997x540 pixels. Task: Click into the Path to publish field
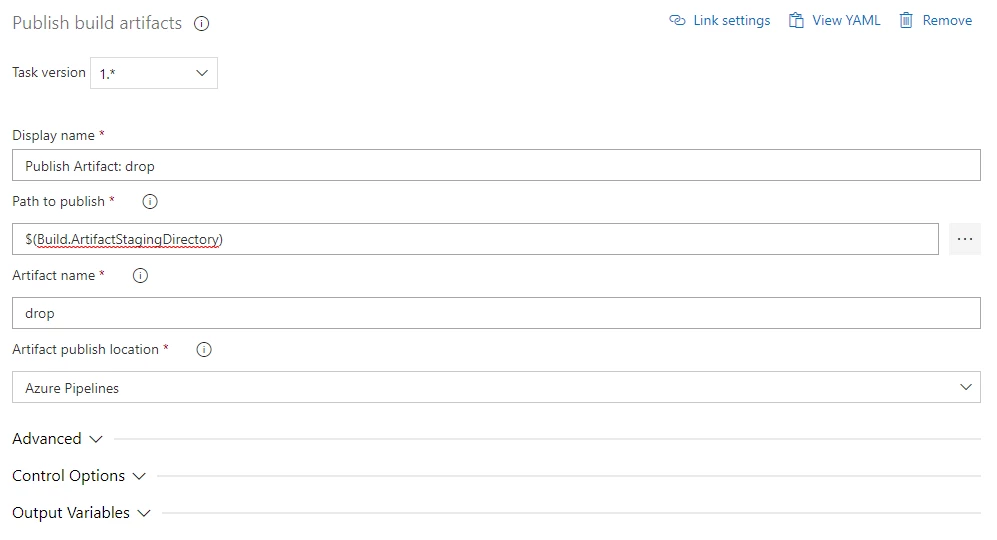coord(475,239)
